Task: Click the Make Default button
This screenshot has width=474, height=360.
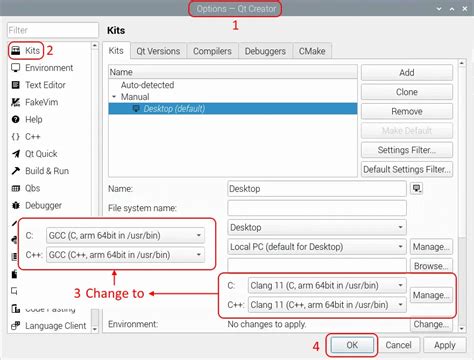Action: coord(407,131)
